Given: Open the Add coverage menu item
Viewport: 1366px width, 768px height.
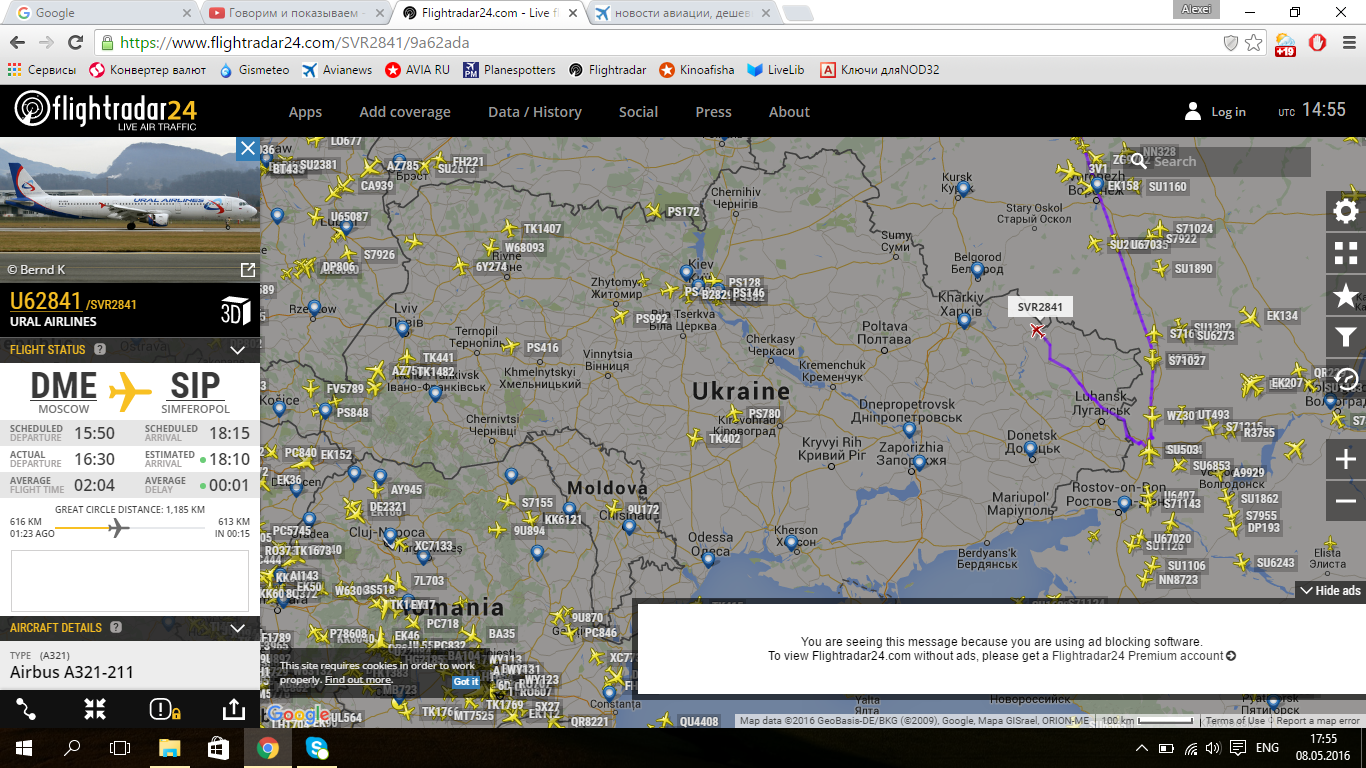Looking at the screenshot, I should 405,112.
